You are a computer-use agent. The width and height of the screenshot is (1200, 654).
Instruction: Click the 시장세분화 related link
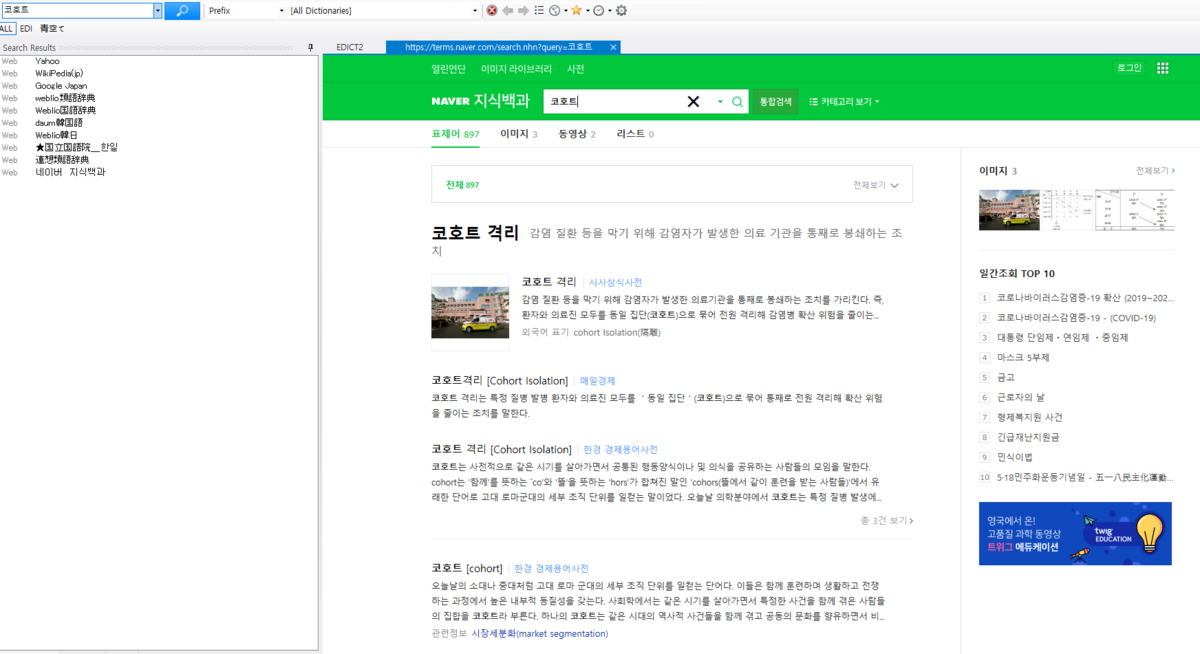click(539, 633)
